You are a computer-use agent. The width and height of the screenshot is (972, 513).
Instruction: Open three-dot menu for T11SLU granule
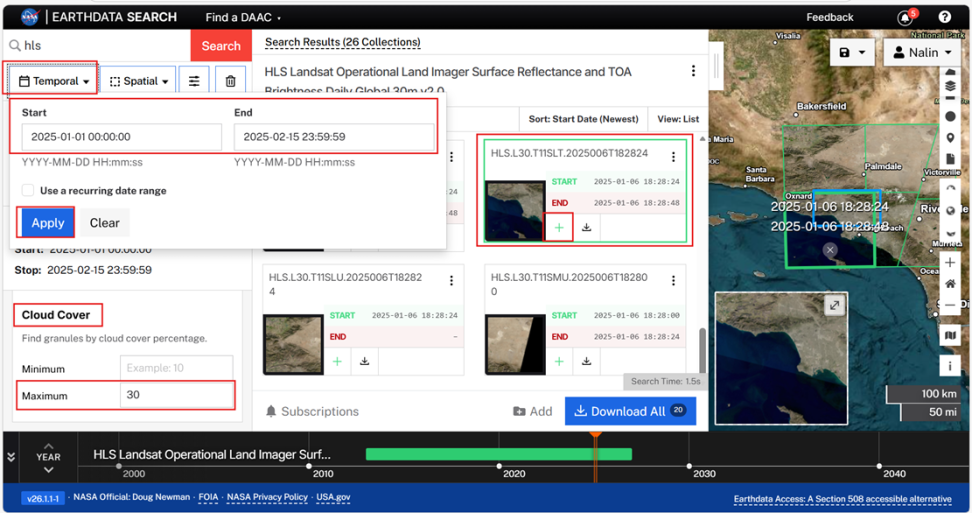point(451,281)
